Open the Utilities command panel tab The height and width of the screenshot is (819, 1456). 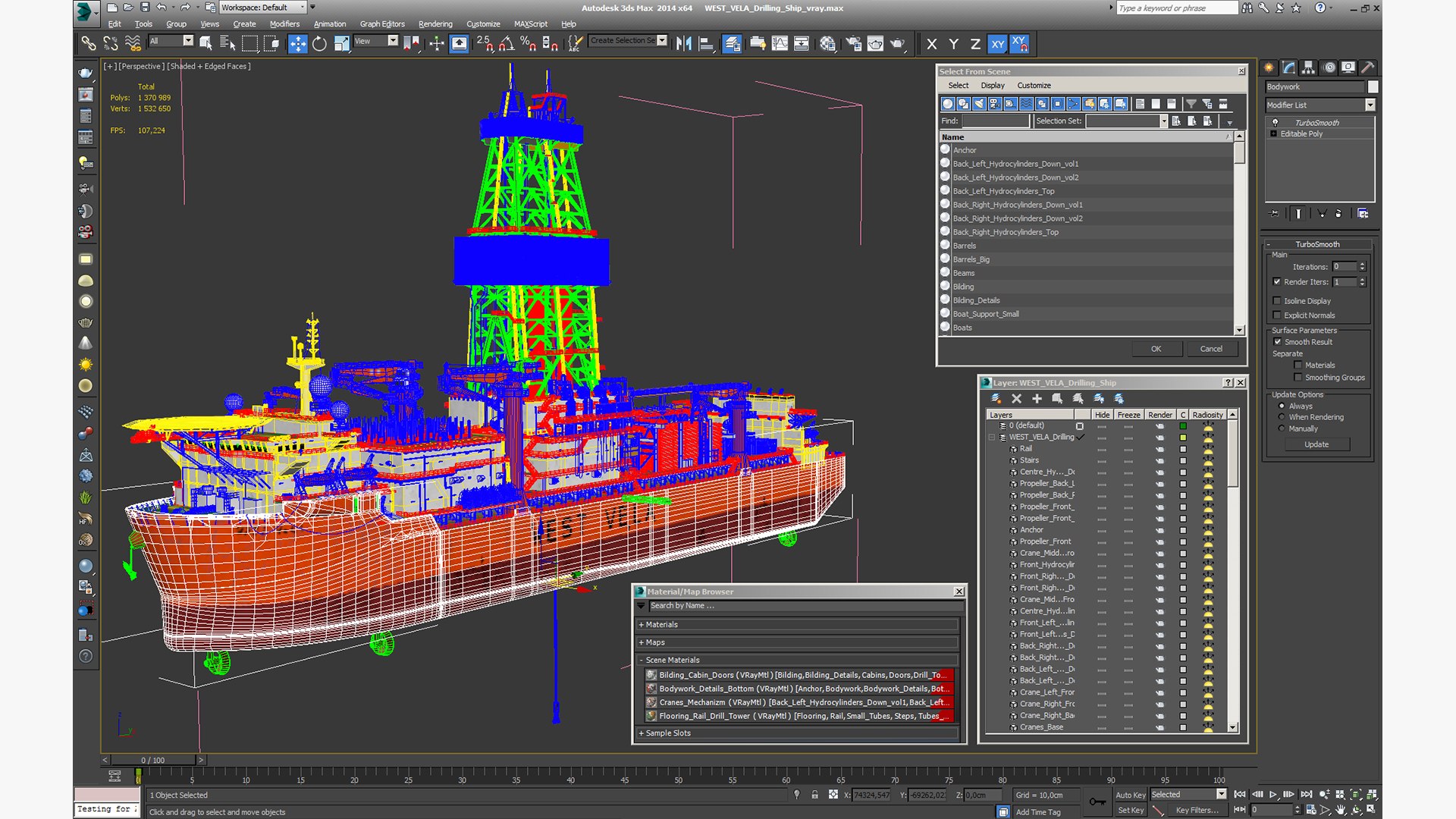pos(1368,67)
